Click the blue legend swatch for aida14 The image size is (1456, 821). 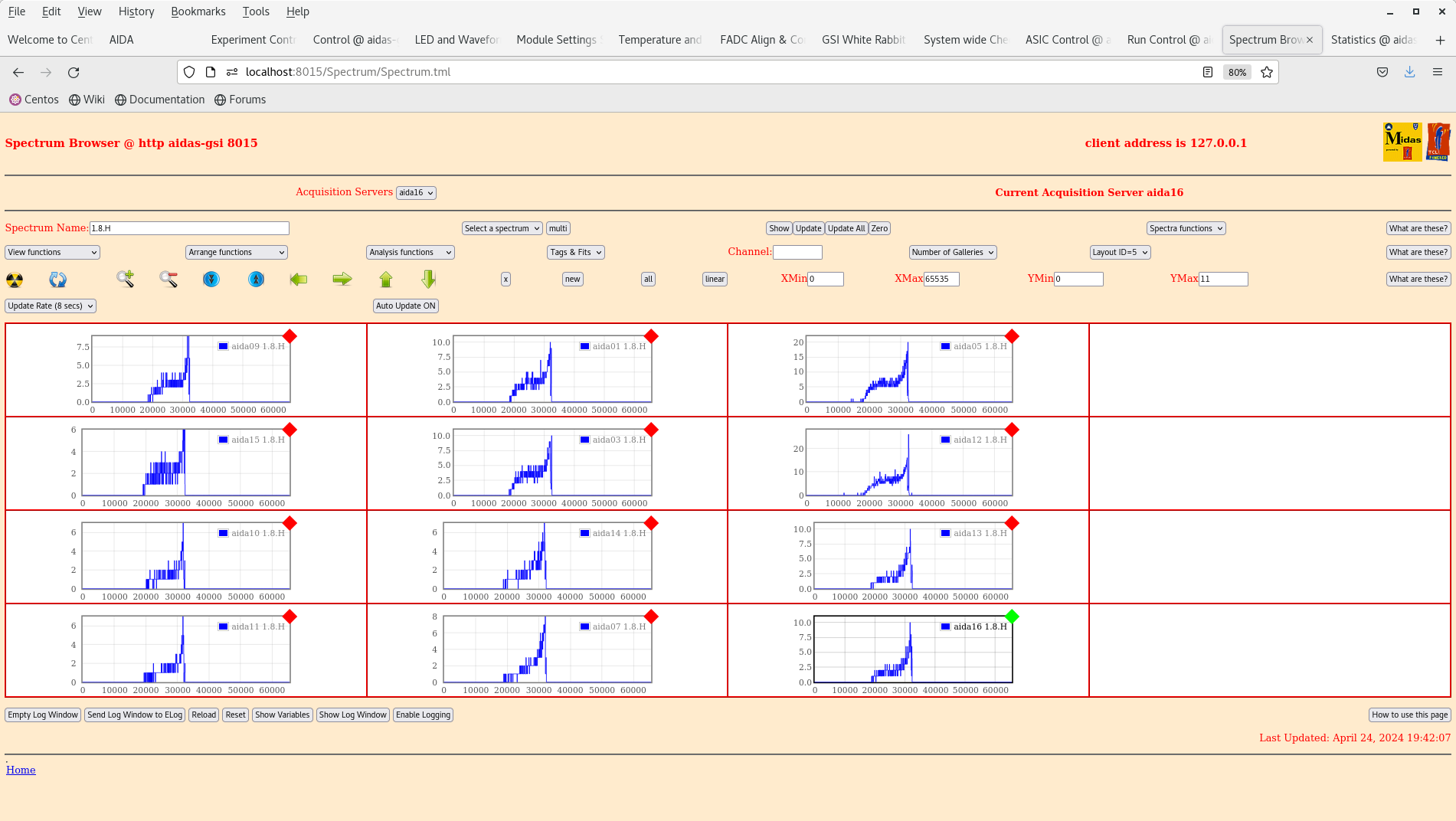click(x=584, y=533)
